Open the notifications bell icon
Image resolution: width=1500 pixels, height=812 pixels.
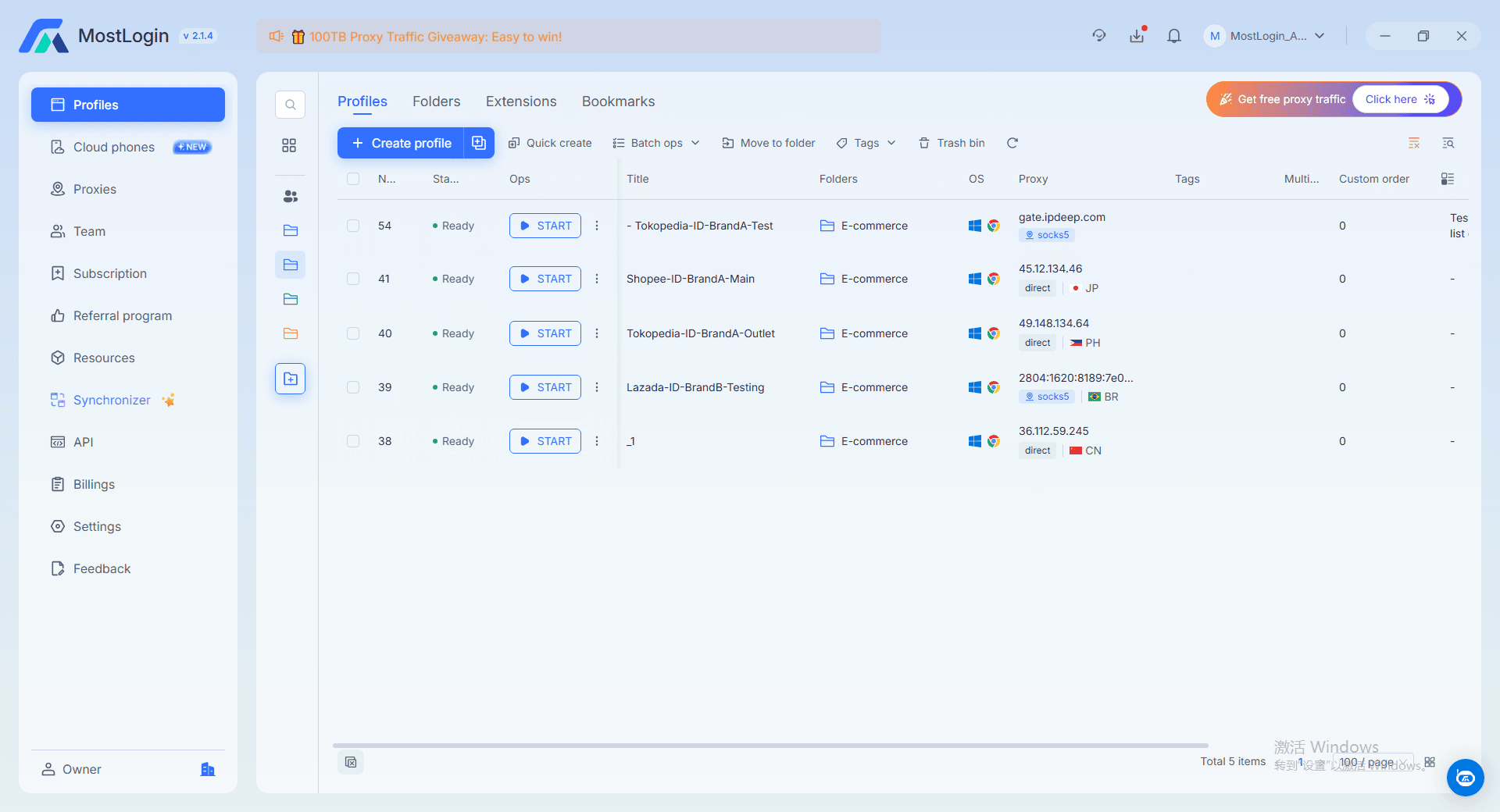tap(1174, 36)
